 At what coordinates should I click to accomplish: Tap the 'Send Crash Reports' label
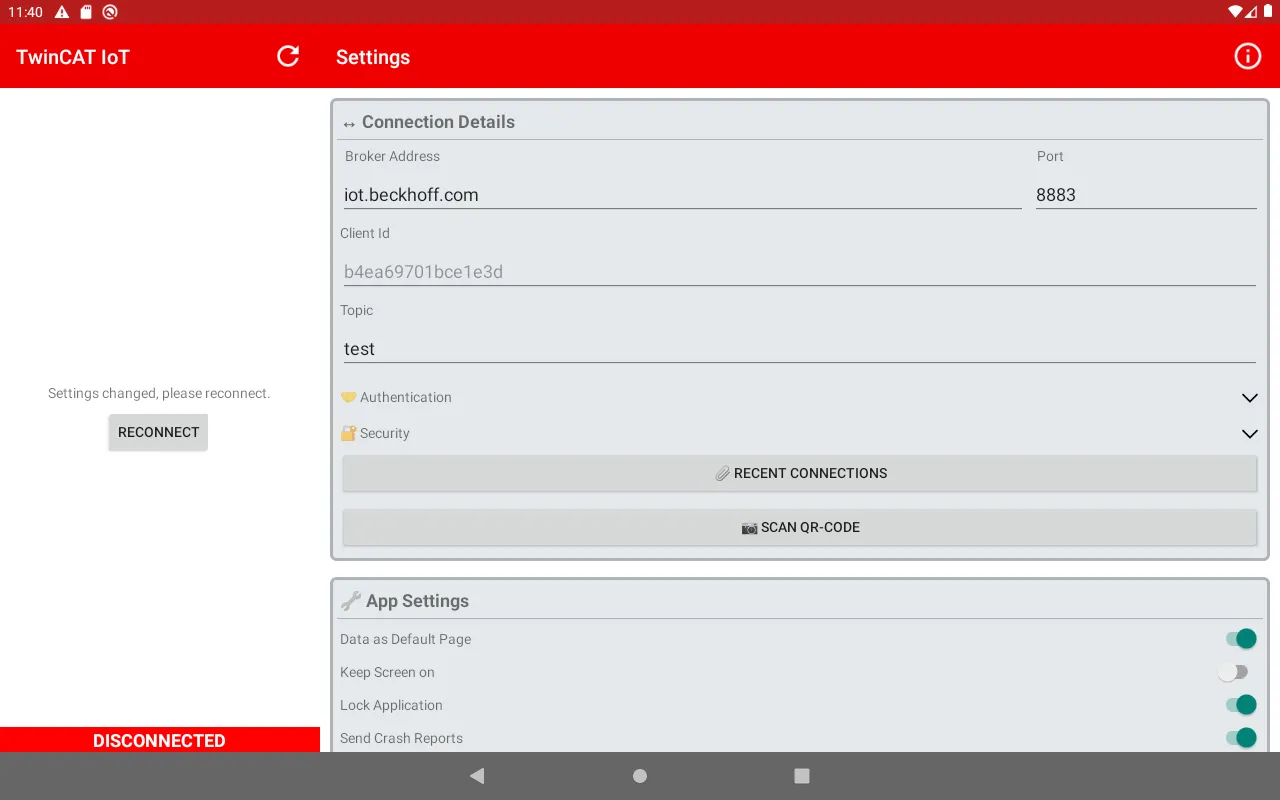coord(401,738)
